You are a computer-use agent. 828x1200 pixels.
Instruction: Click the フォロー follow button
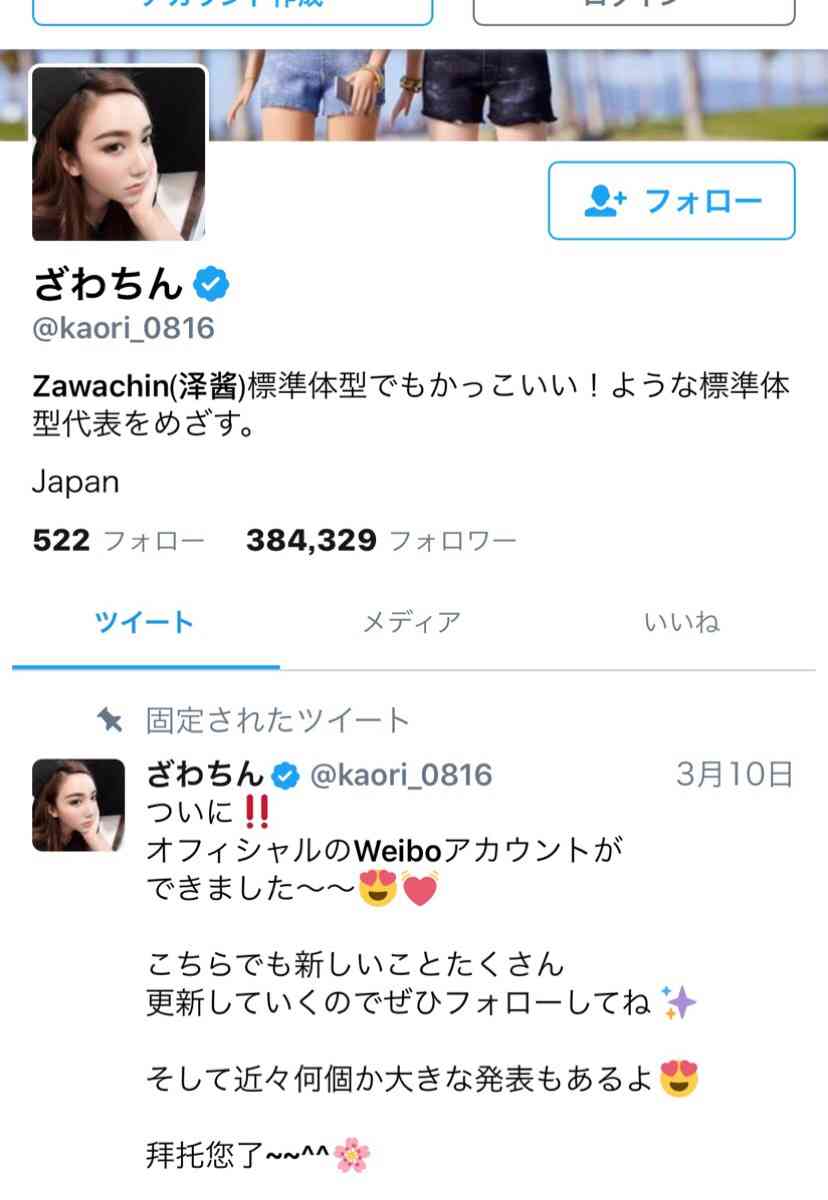coord(671,201)
